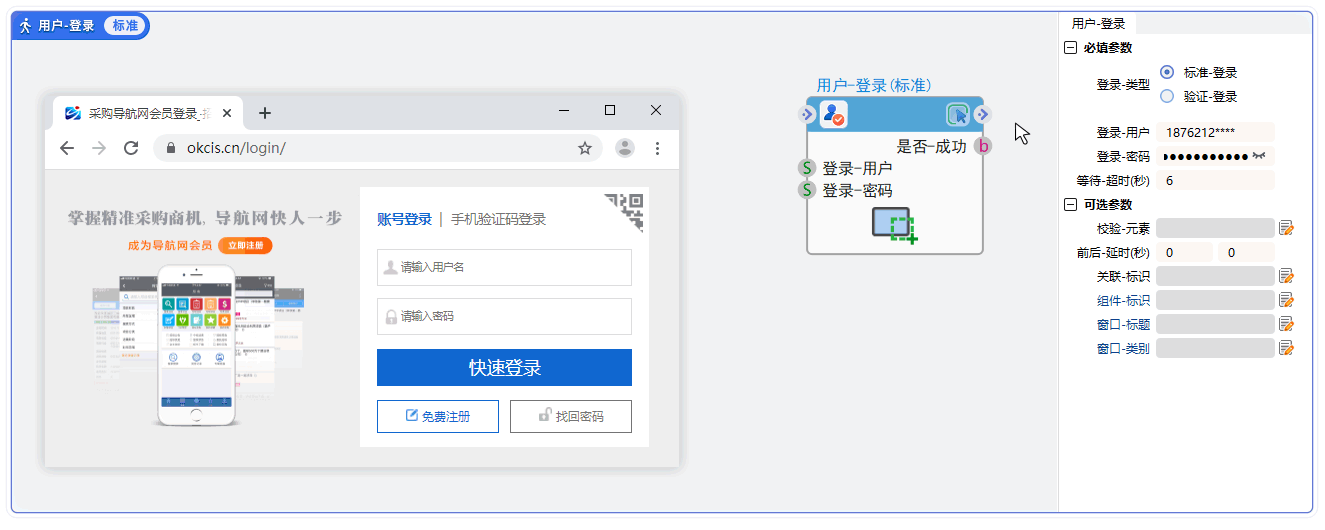Image resolution: width=1325 pixels, height=530 pixels.
Task: Click the 登录-密码 input field
Action: (x=1215, y=156)
